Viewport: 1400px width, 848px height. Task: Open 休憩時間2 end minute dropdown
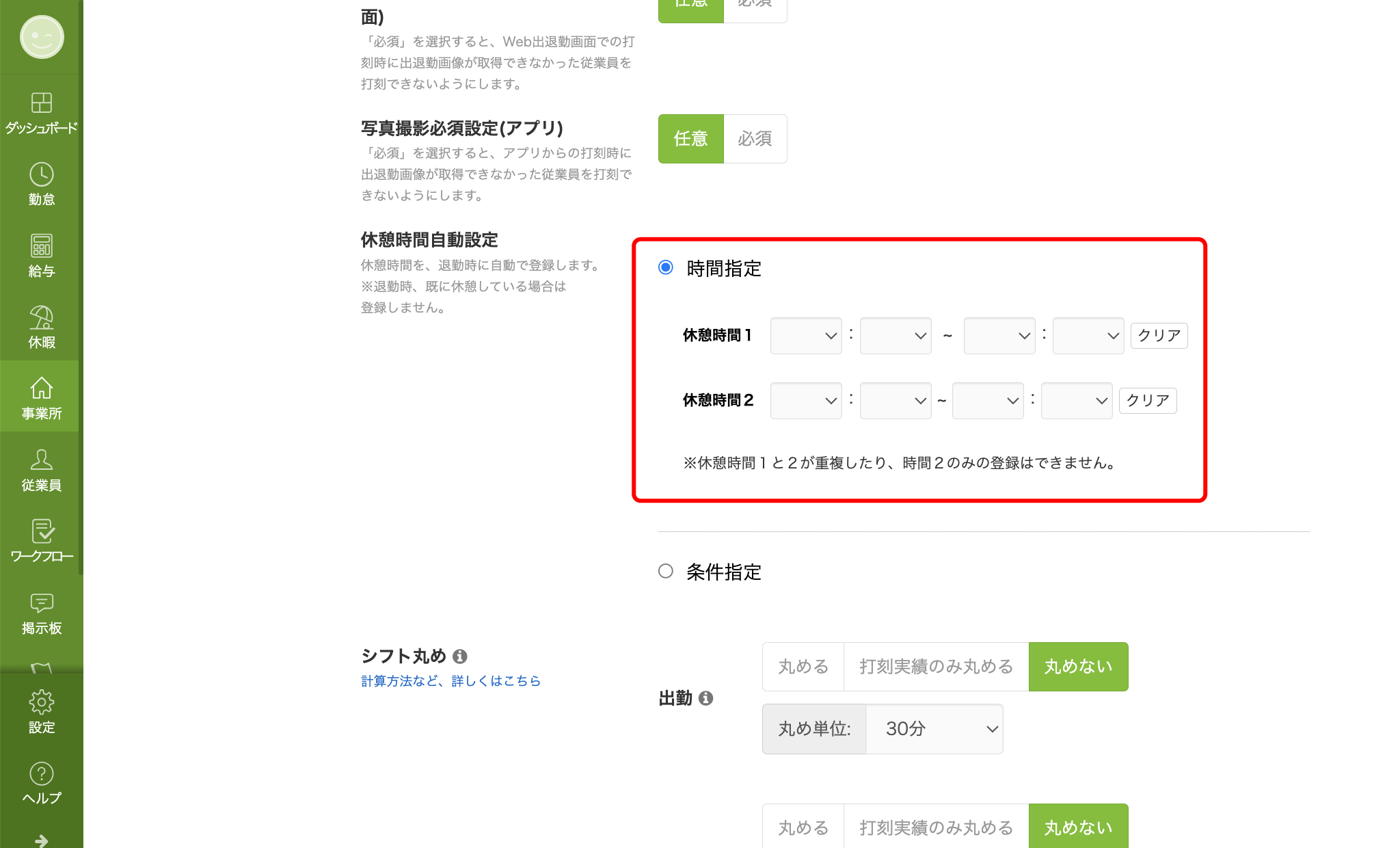[x=1077, y=401]
